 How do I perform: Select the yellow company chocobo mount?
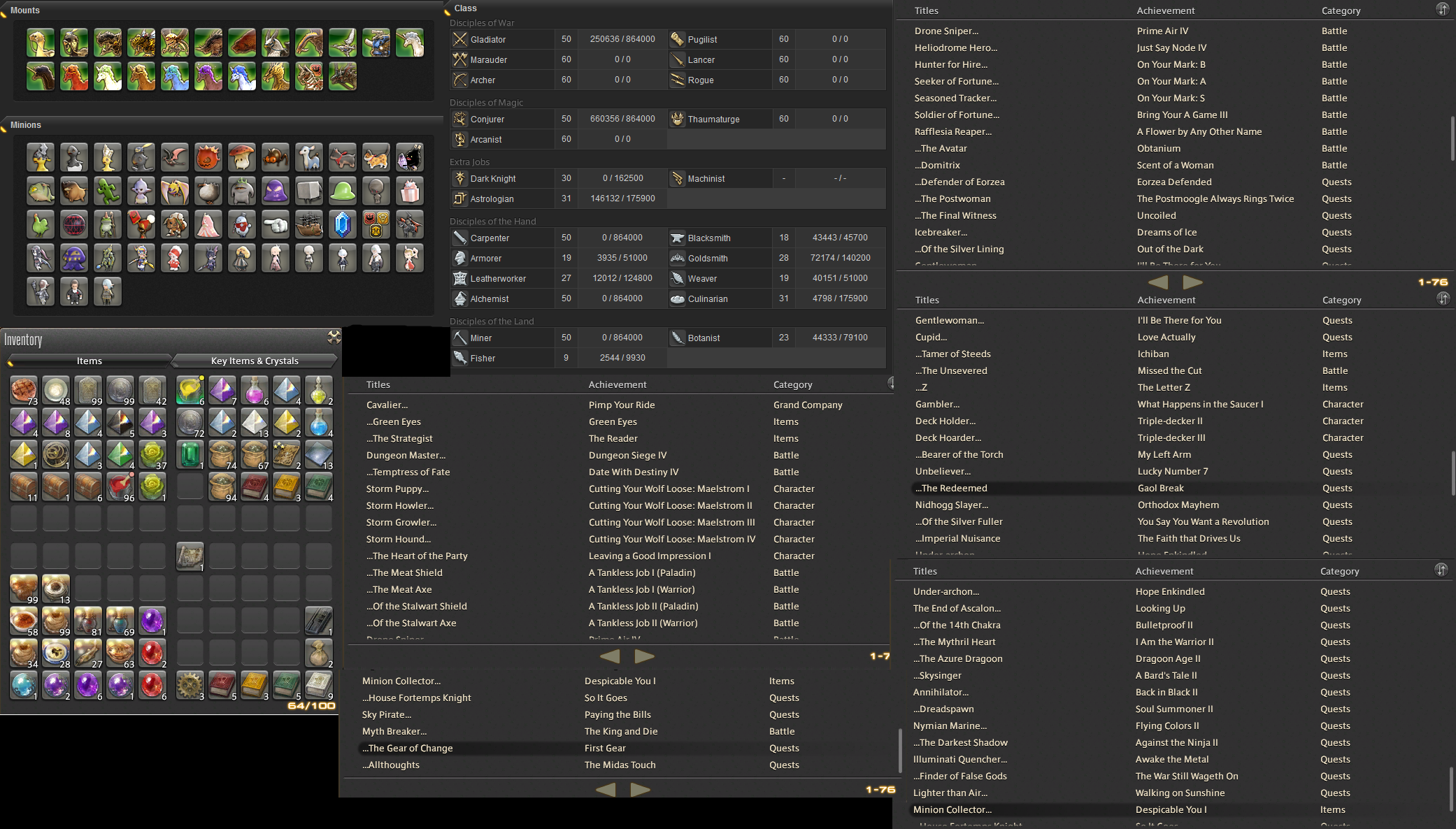(x=41, y=43)
